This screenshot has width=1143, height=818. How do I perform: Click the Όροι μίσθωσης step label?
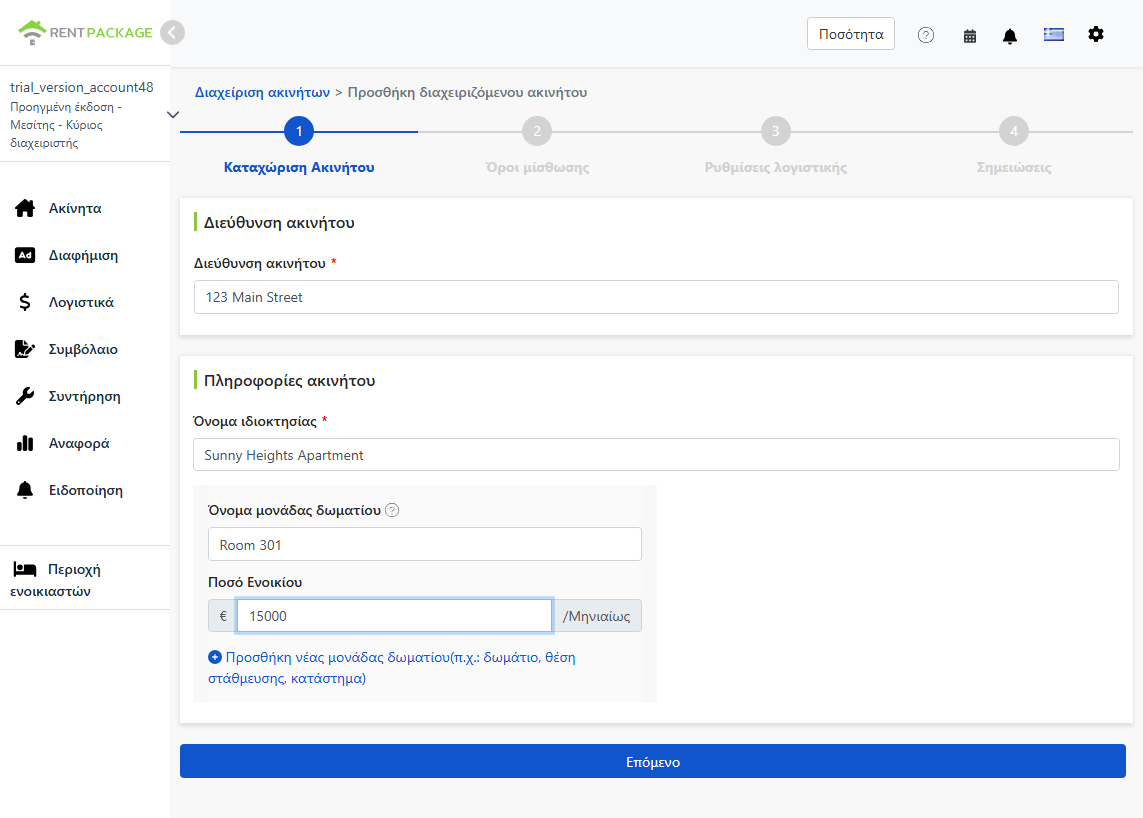click(537, 168)
